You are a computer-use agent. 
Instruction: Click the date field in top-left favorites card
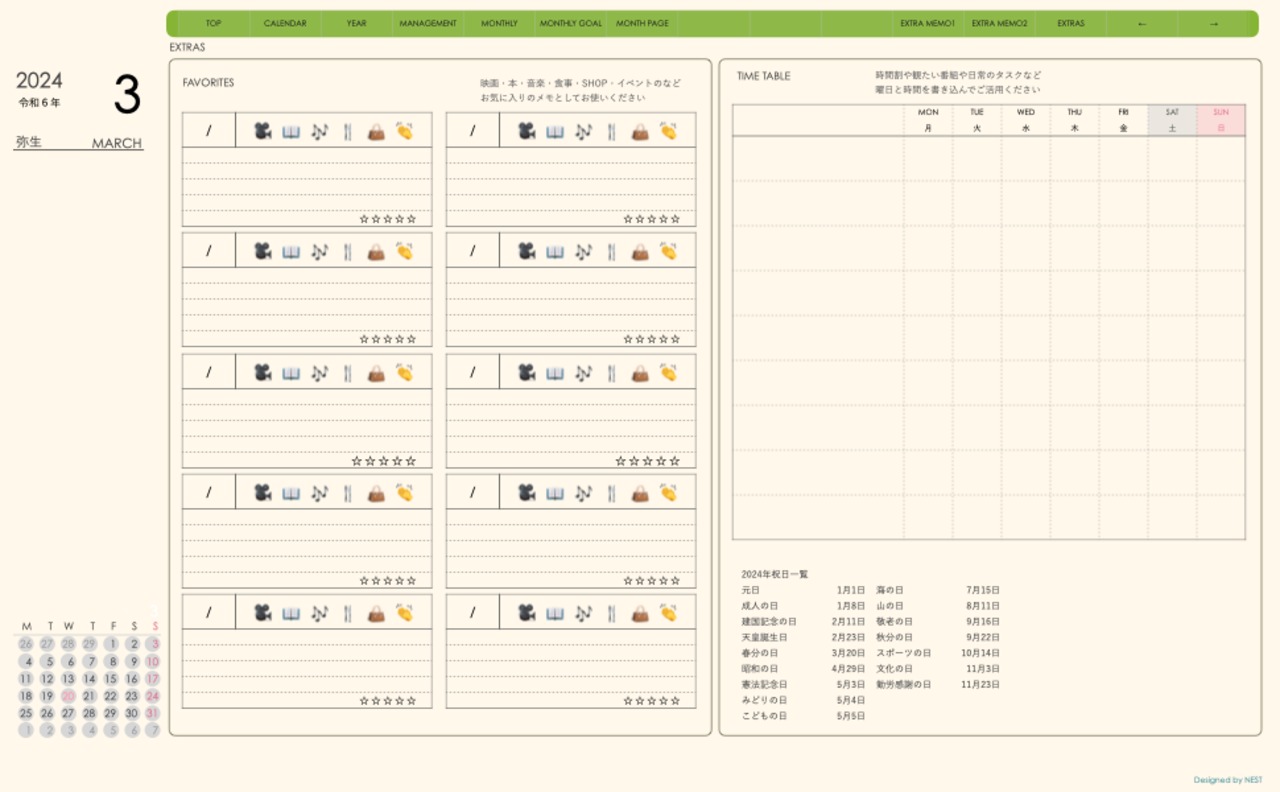click(209, 131)
